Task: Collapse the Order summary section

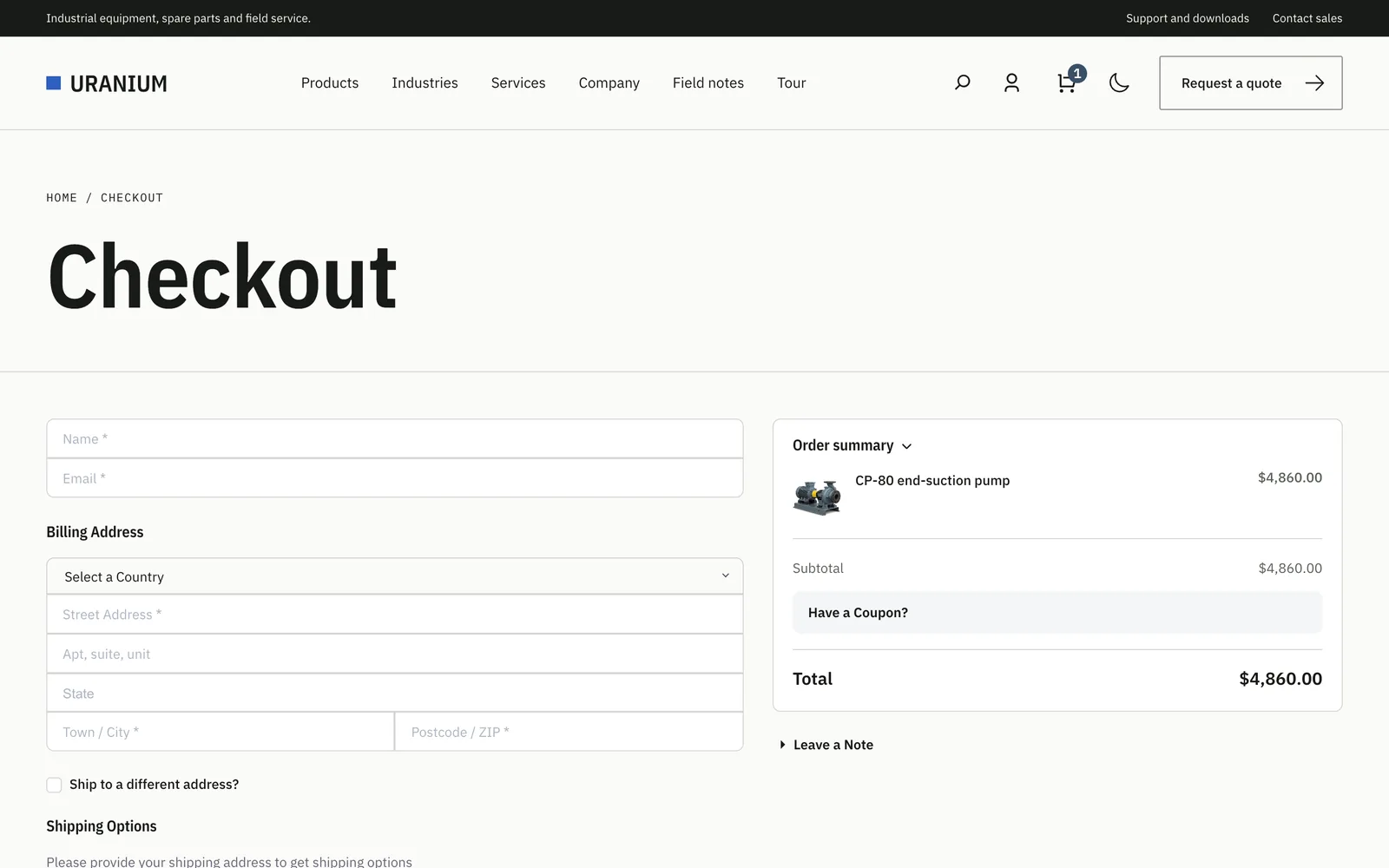Action: tap(852, 445)
